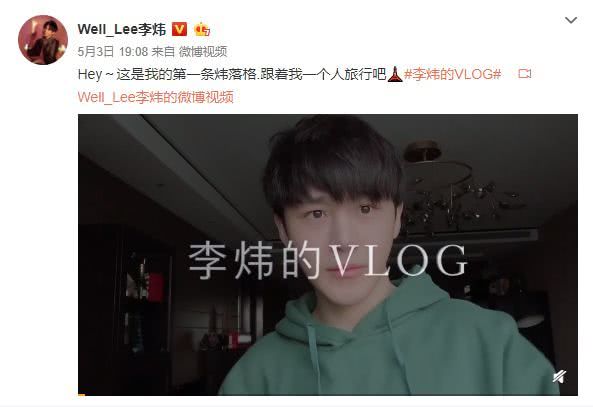The height and width of the screenshot is (407, 593).
Task: Click the 微博视频 source link
Action: point(203,51)
